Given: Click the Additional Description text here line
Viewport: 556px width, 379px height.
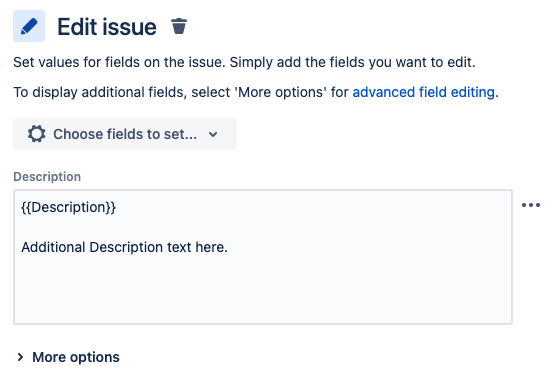Looking at the screenshot, I should 124,247.
